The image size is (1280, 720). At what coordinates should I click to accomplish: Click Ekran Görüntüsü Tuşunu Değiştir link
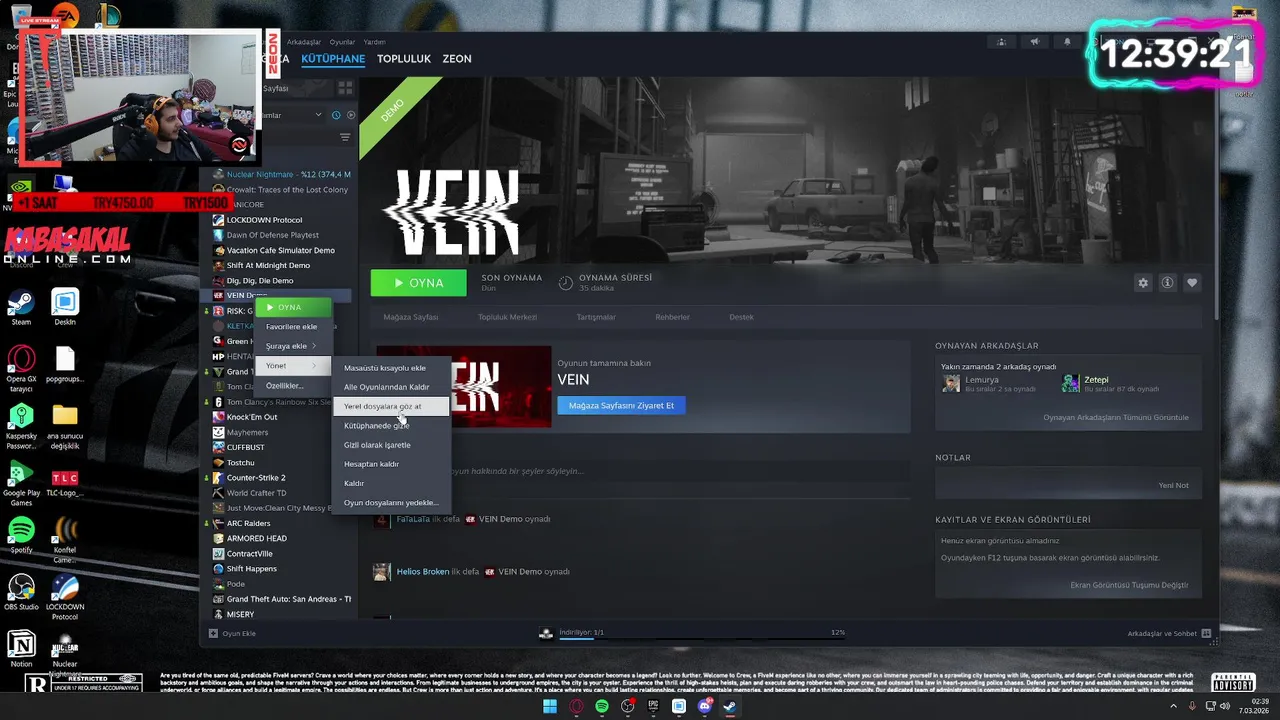coord(1129,585)
